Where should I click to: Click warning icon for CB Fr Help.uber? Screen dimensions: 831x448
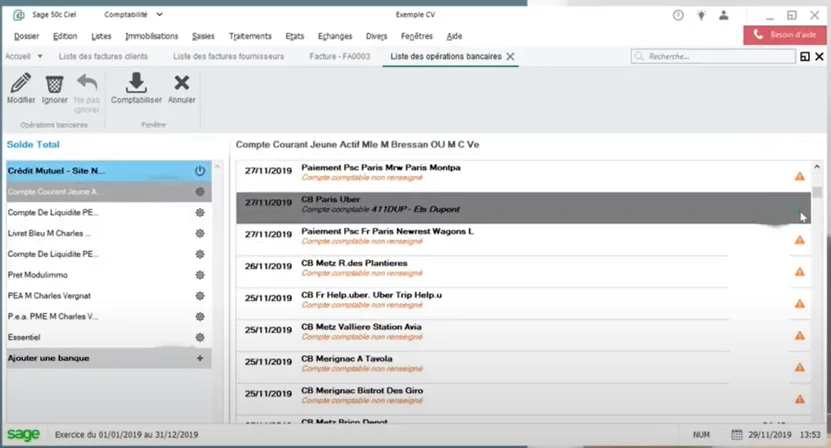800,304
